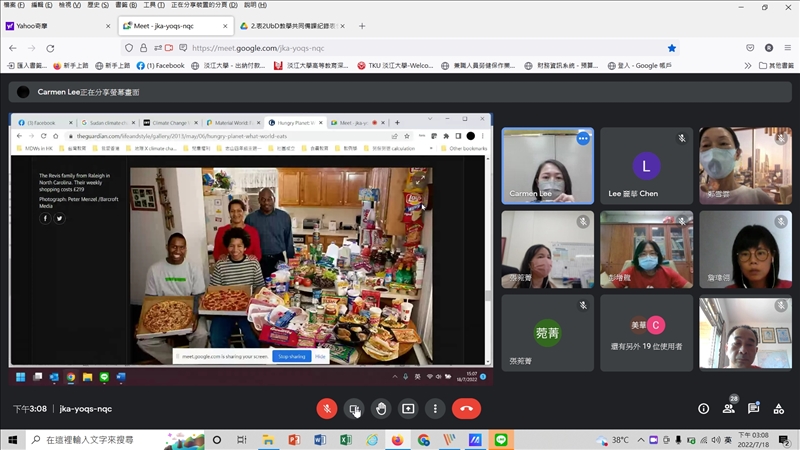Screen dimensions: 800x450
Task: Turn on the camera in Meet
Action: pyautogui.click(x=354, y=408)
